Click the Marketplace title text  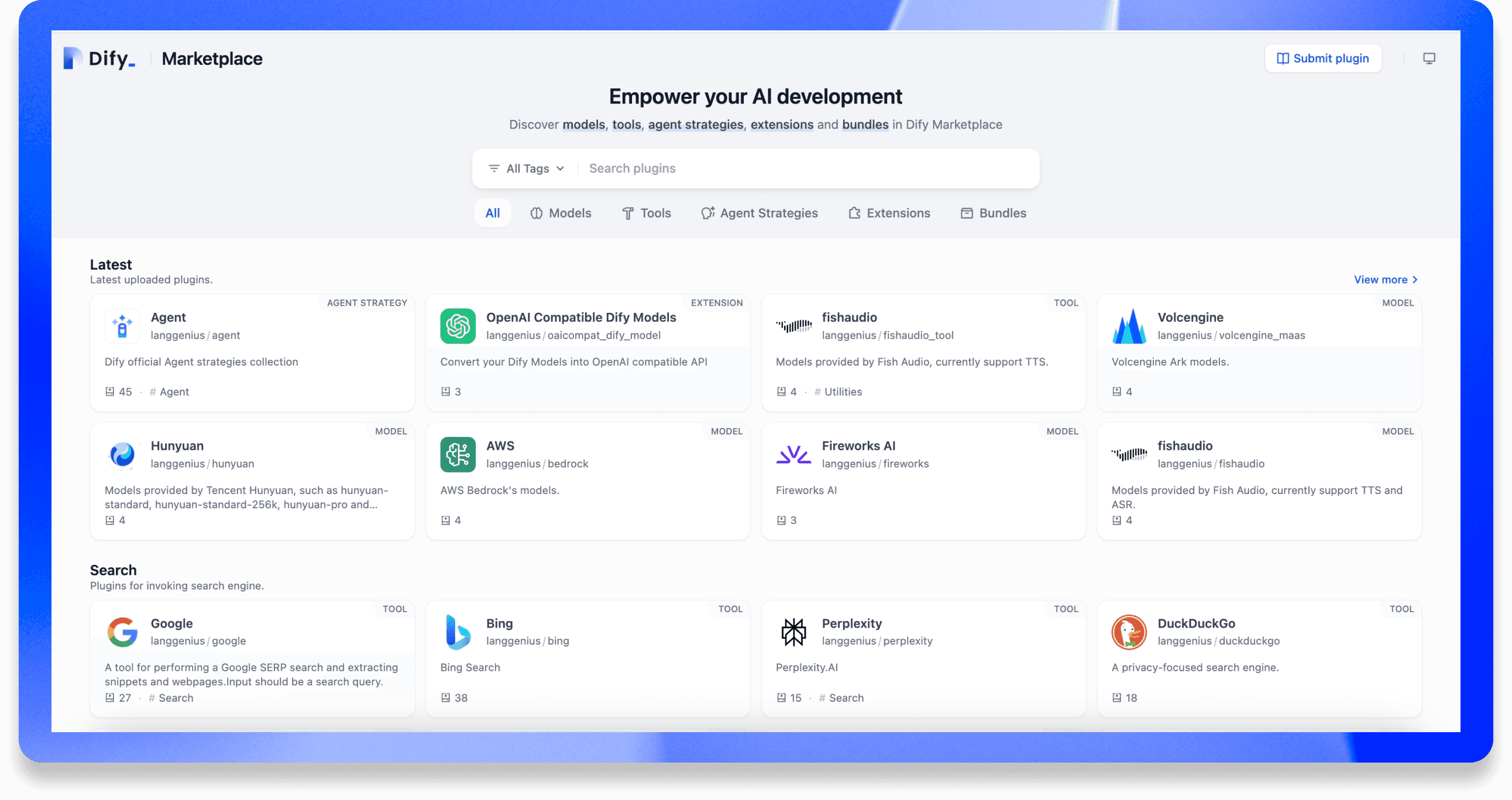pos(212,58)
